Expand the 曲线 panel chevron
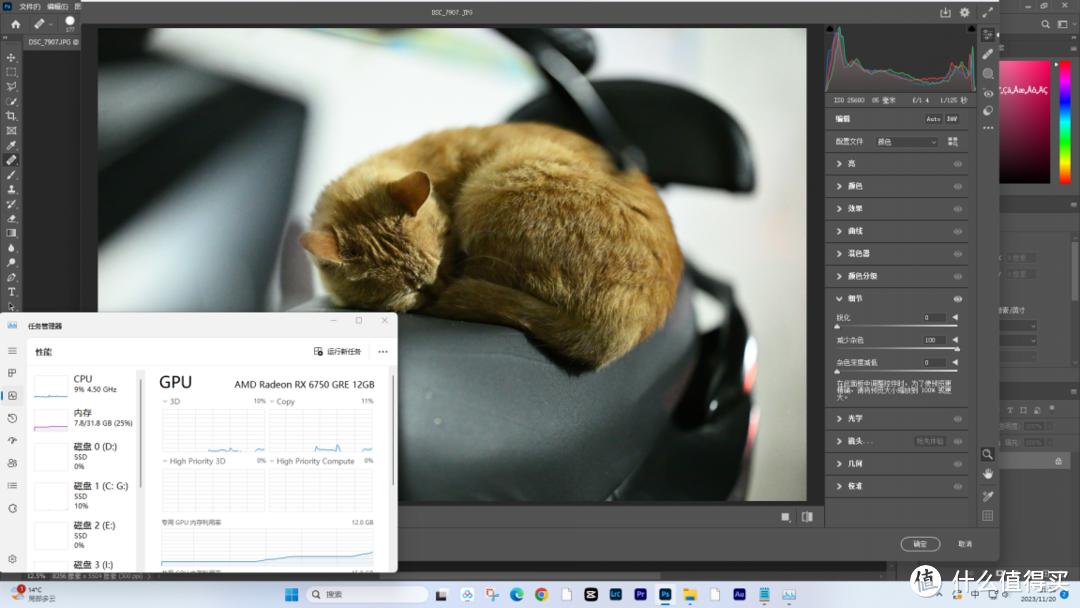 [839, 231]
